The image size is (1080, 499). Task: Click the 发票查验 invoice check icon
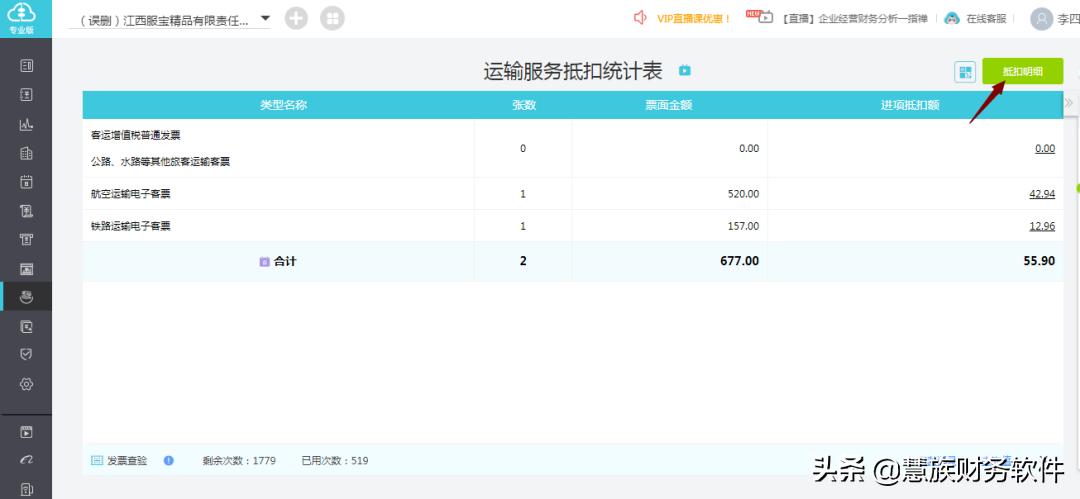pos(97,460)
